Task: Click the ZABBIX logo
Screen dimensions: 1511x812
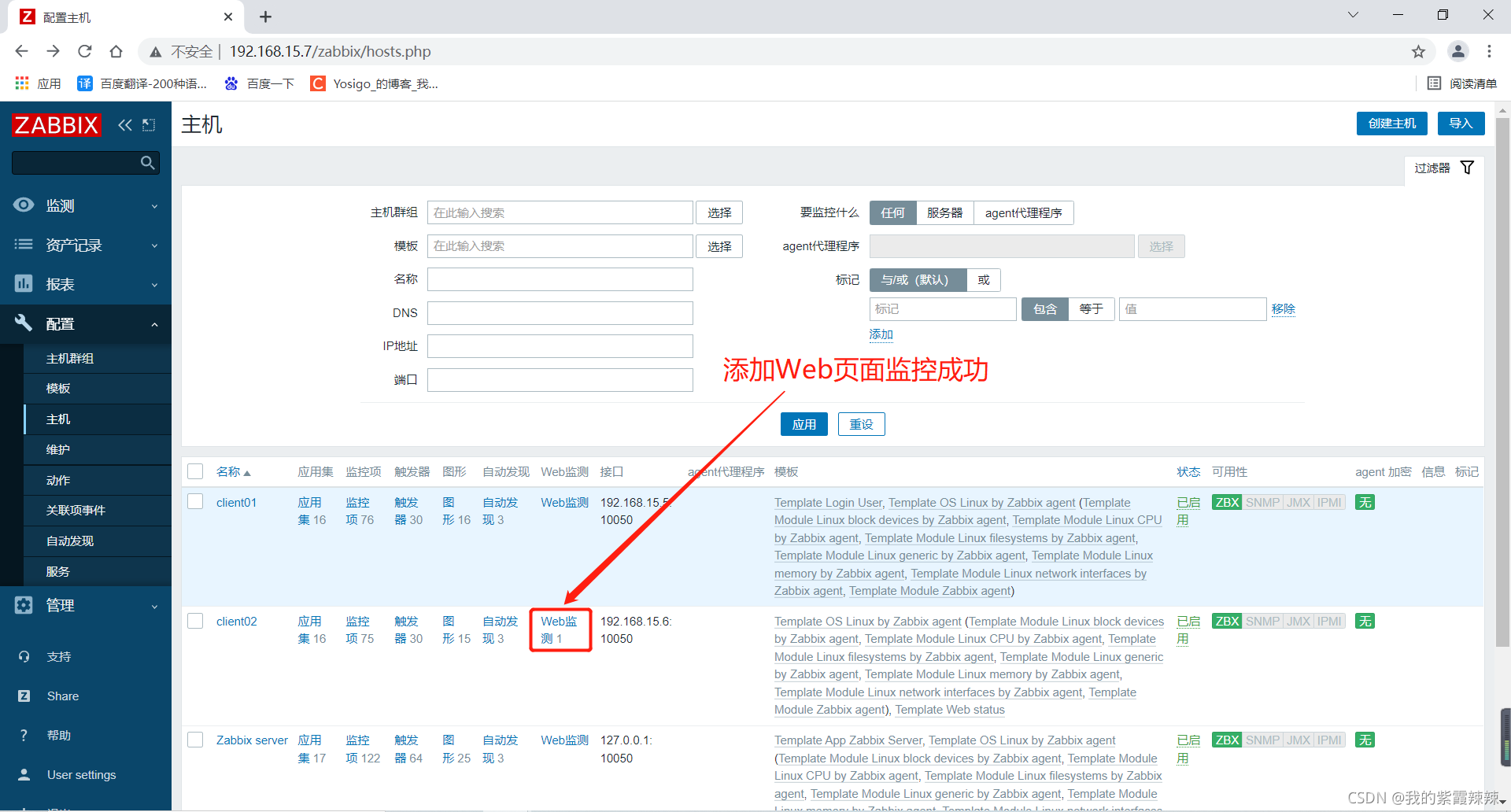Action: 57,124
